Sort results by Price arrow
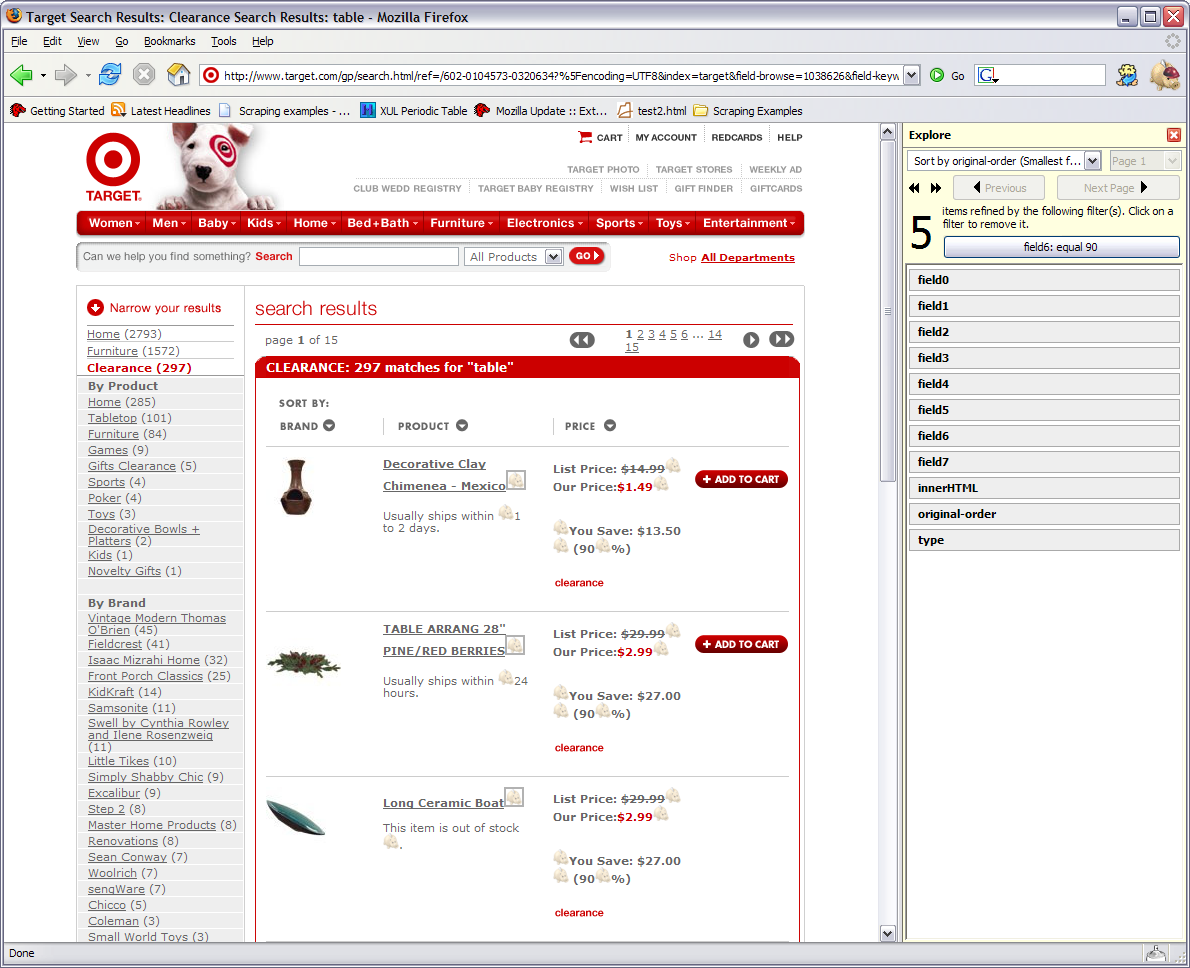The height and width of the screenshot is (968, 1190). tap(610, 426)
